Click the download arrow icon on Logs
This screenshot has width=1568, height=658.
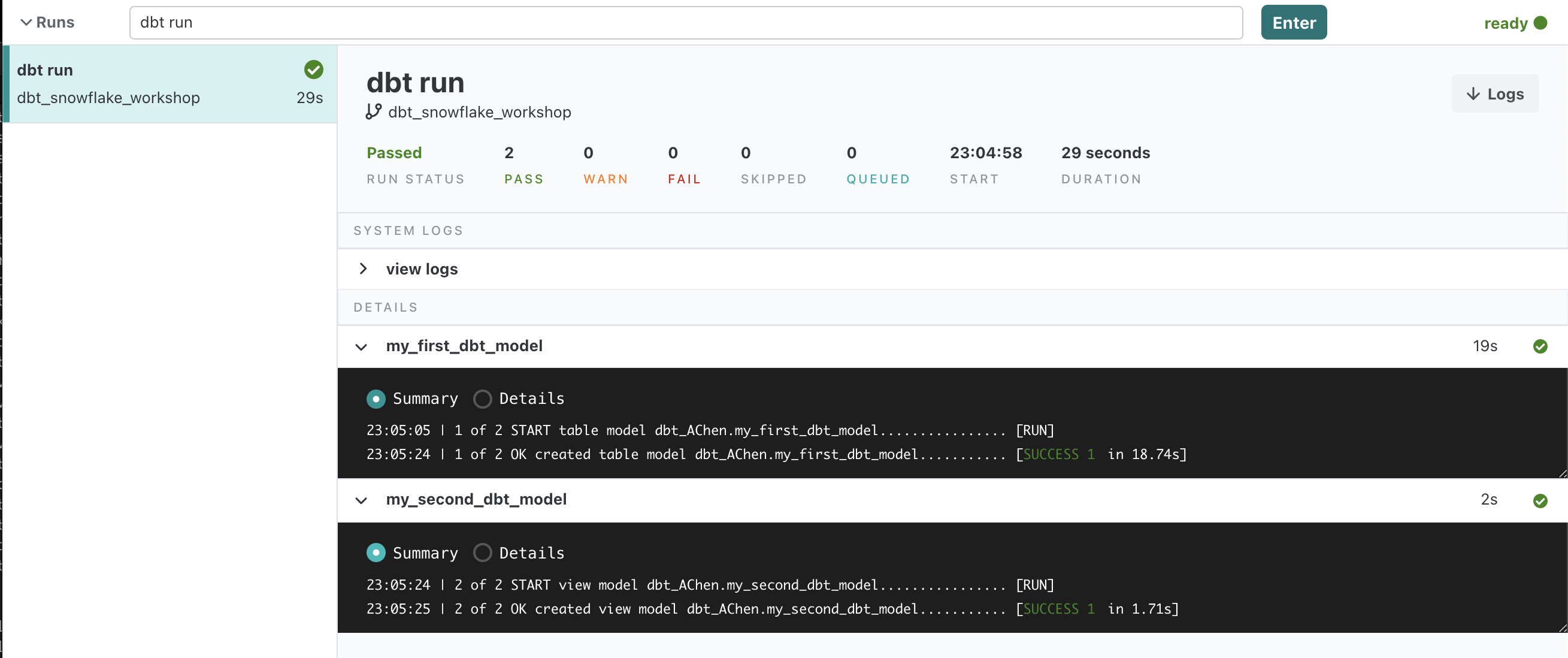pyautogui.click(x=1472, y=94)
